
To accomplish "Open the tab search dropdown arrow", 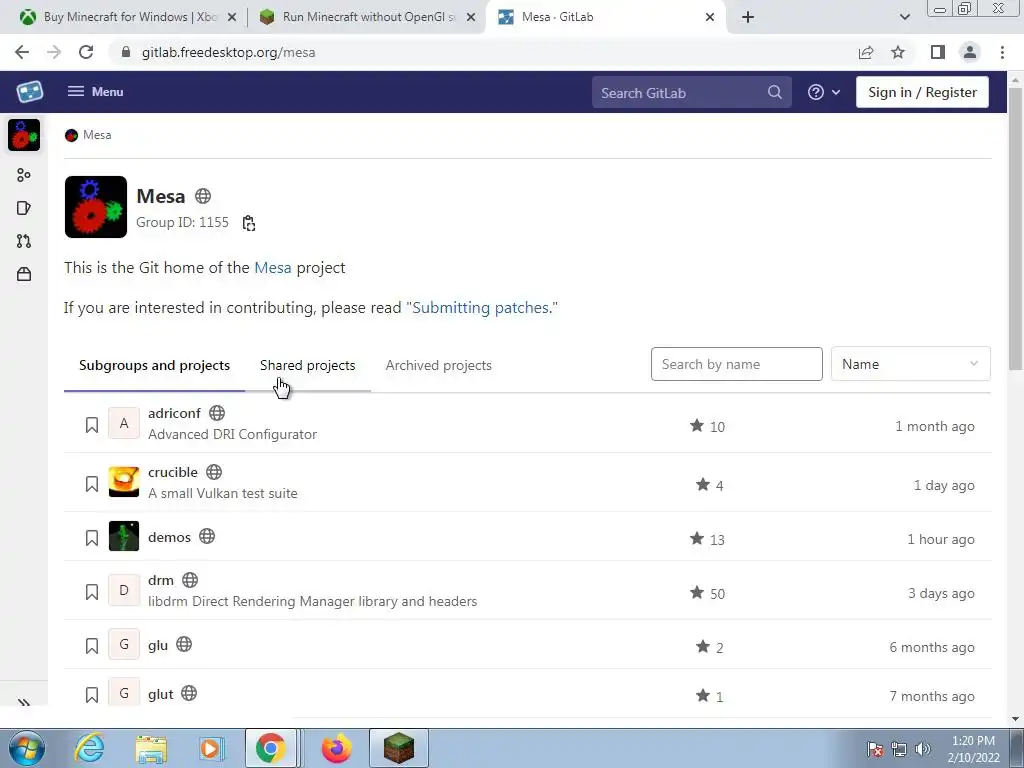I will coord(904,17).
